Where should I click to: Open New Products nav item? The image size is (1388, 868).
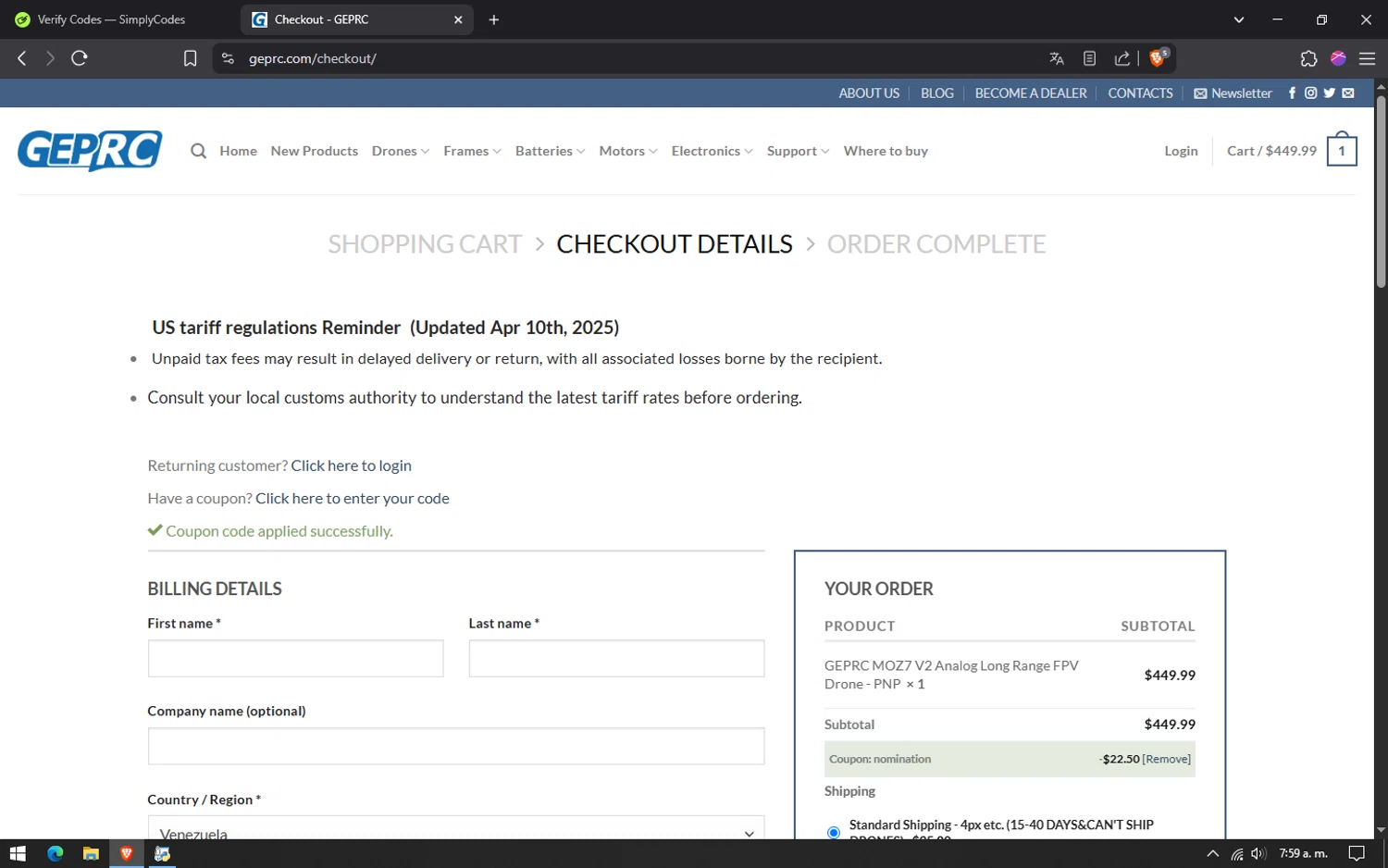pos(314,151)
